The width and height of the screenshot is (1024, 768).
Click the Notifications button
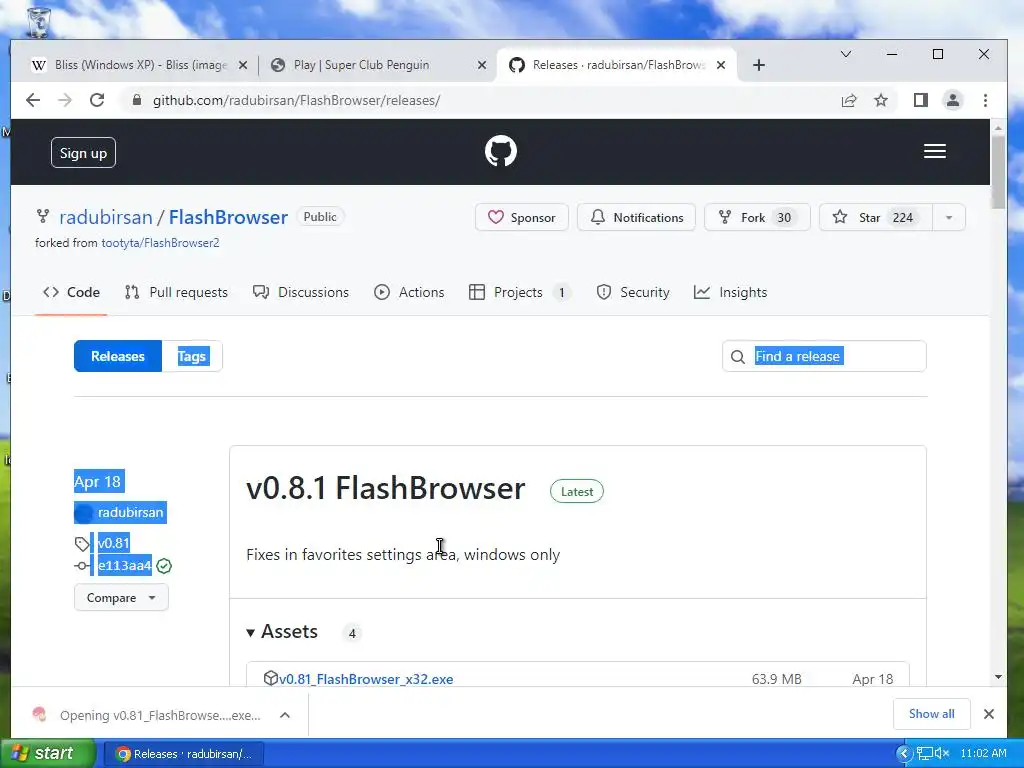coord(637,217)
